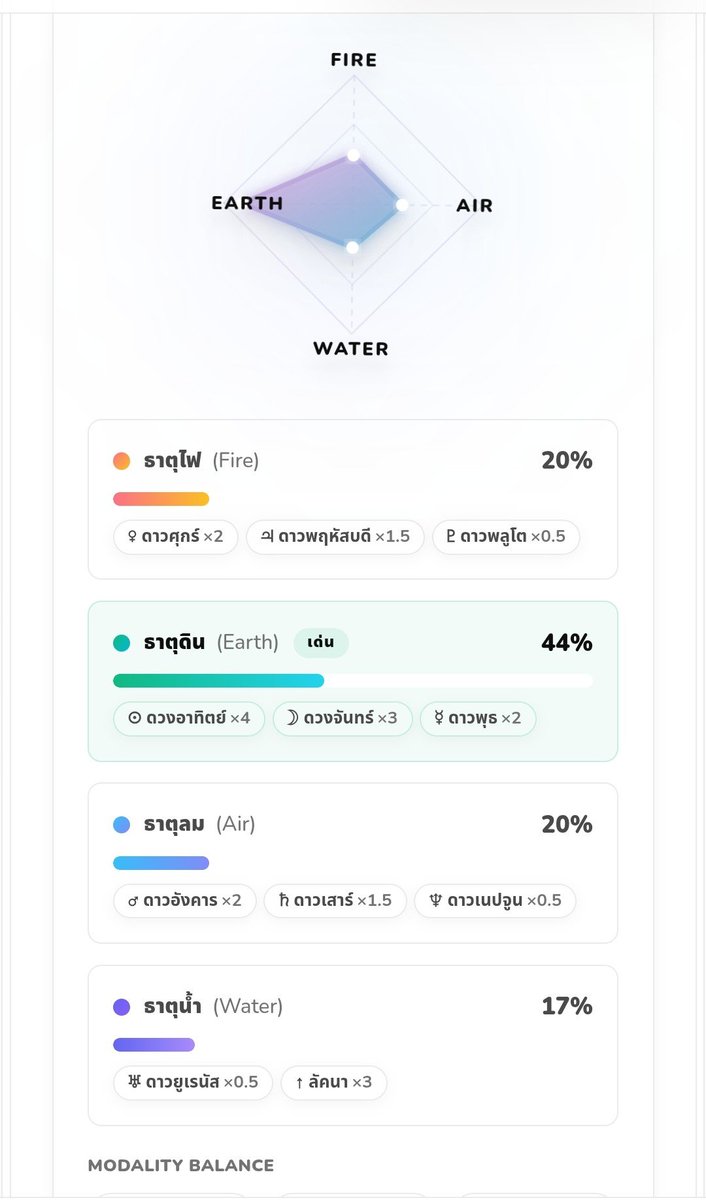Click the Fire data point on radar chart

click(x=353, y=155)
